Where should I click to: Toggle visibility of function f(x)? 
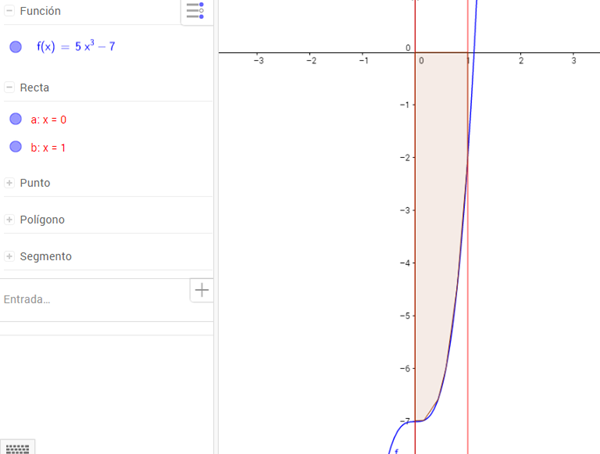[16, 47]
